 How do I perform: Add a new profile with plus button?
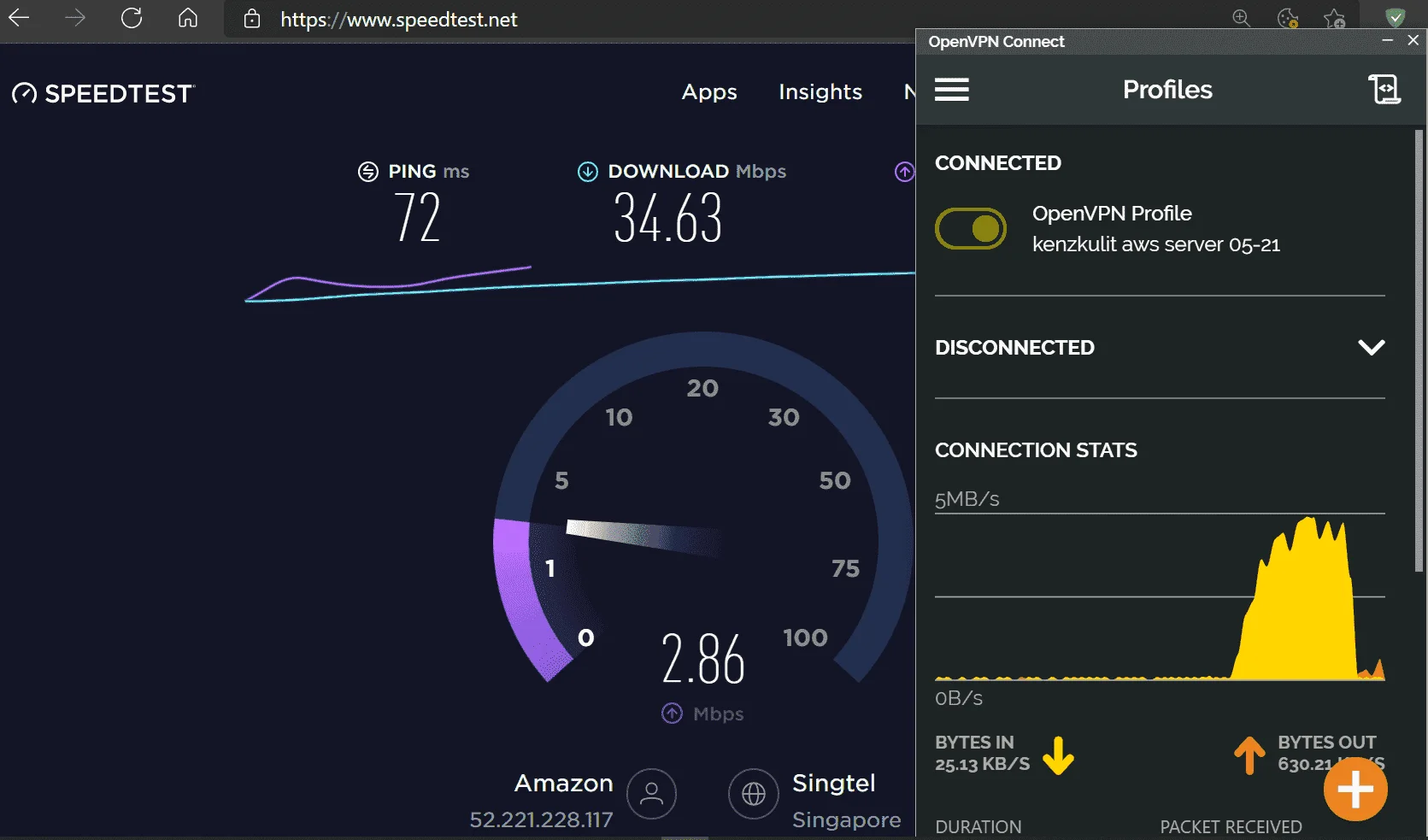1355,790
